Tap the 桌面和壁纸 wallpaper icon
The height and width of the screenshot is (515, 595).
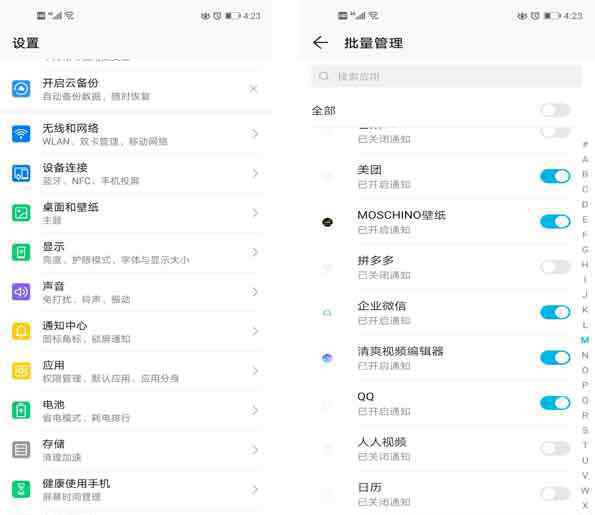pos(21,213)
